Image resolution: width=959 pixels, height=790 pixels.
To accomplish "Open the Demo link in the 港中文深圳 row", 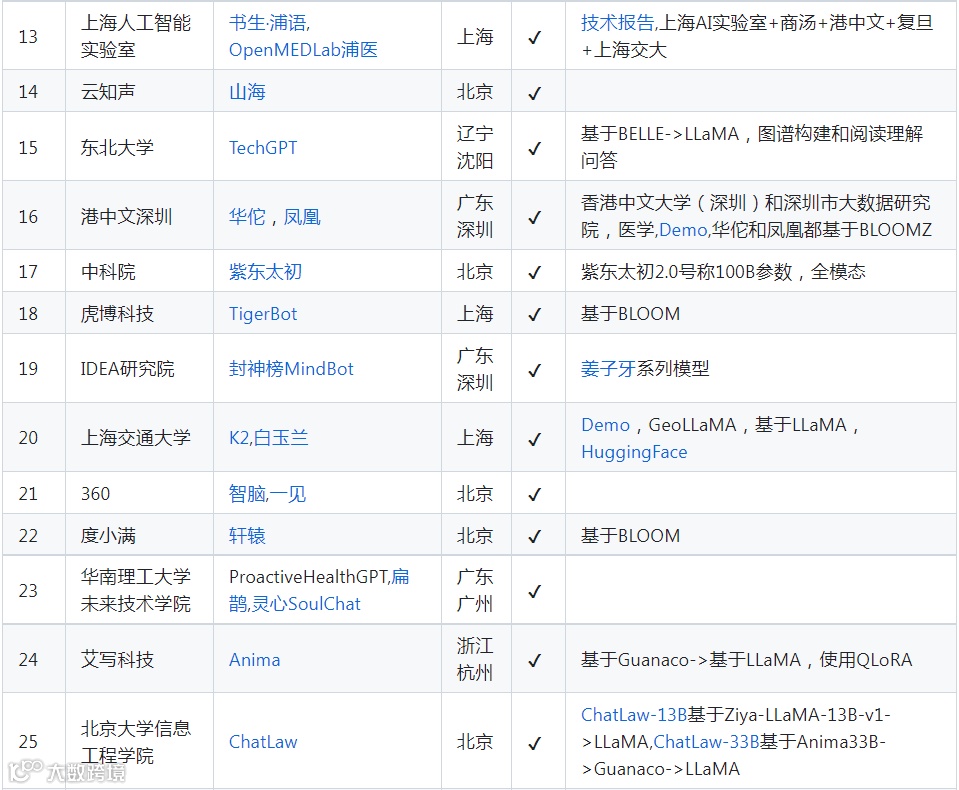I will (683, 230).
